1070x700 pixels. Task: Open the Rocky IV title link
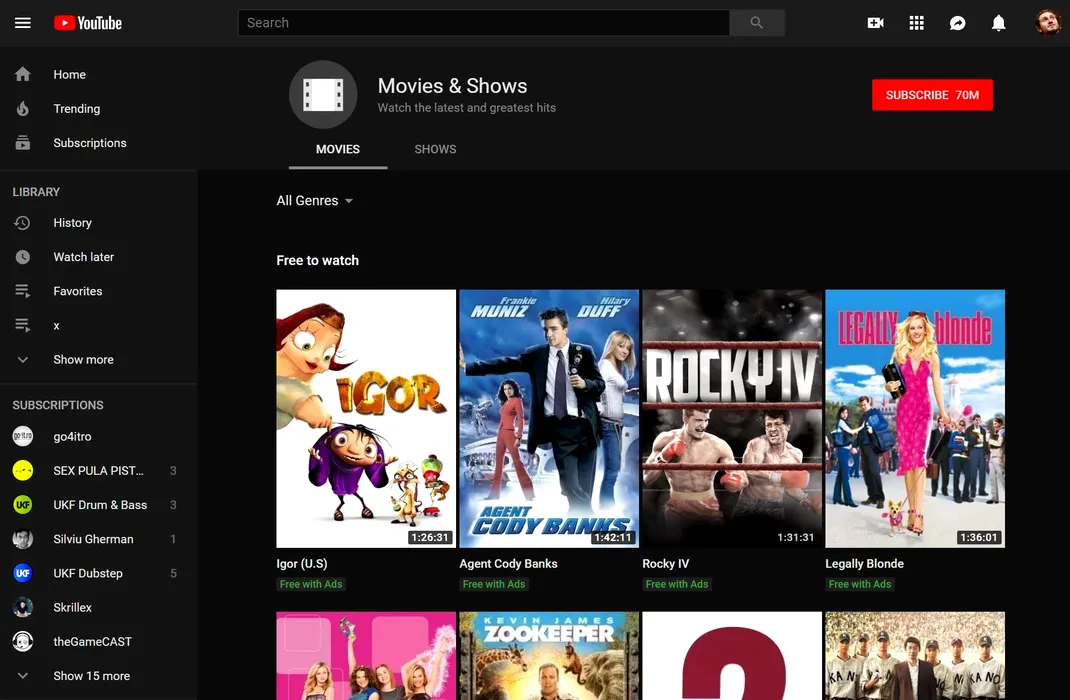coord(665,564)
